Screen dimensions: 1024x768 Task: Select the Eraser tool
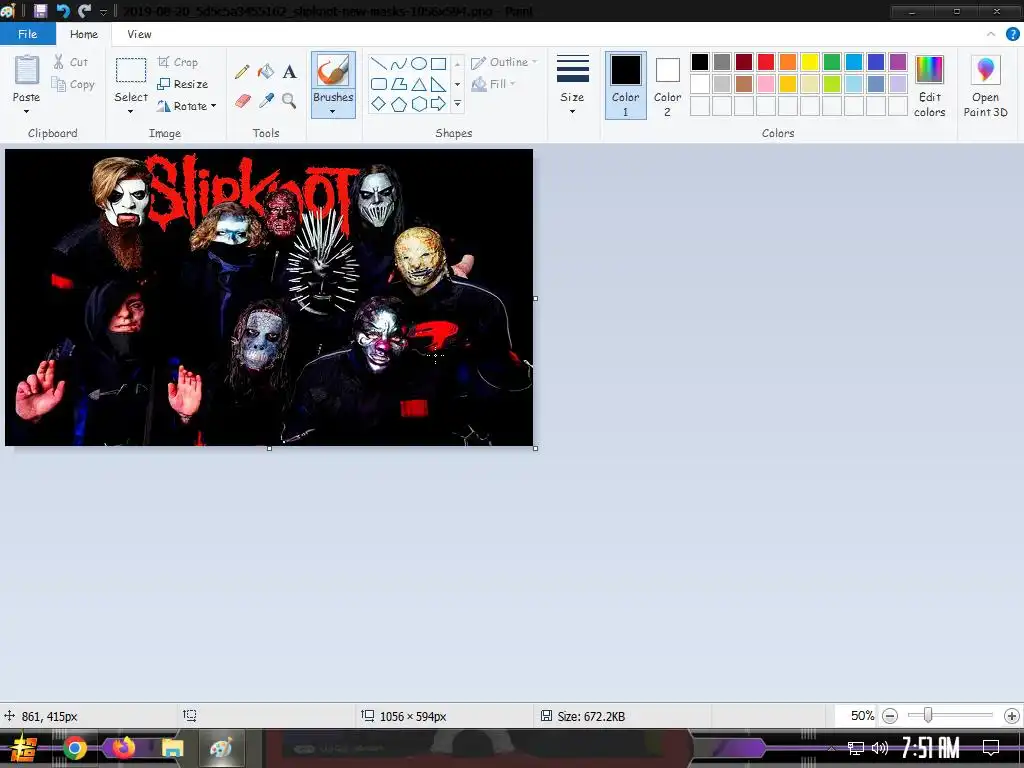pos(242,101)
